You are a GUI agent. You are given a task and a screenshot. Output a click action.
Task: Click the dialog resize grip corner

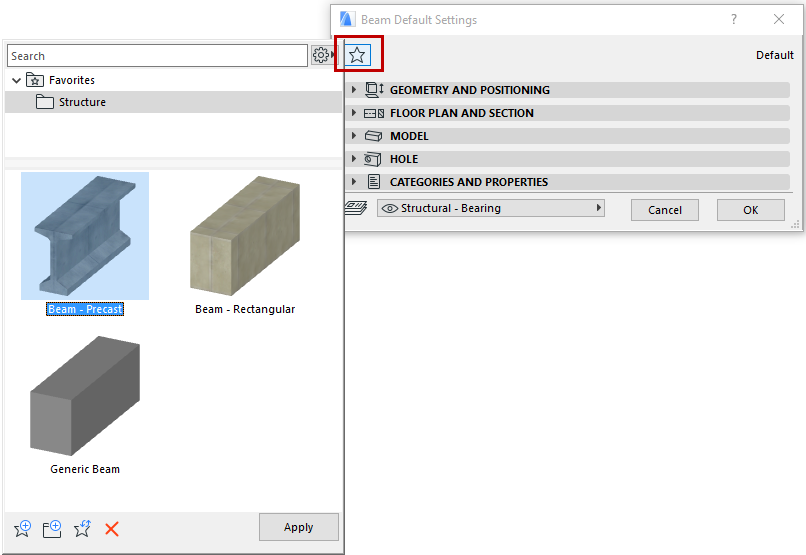point(796,225)
